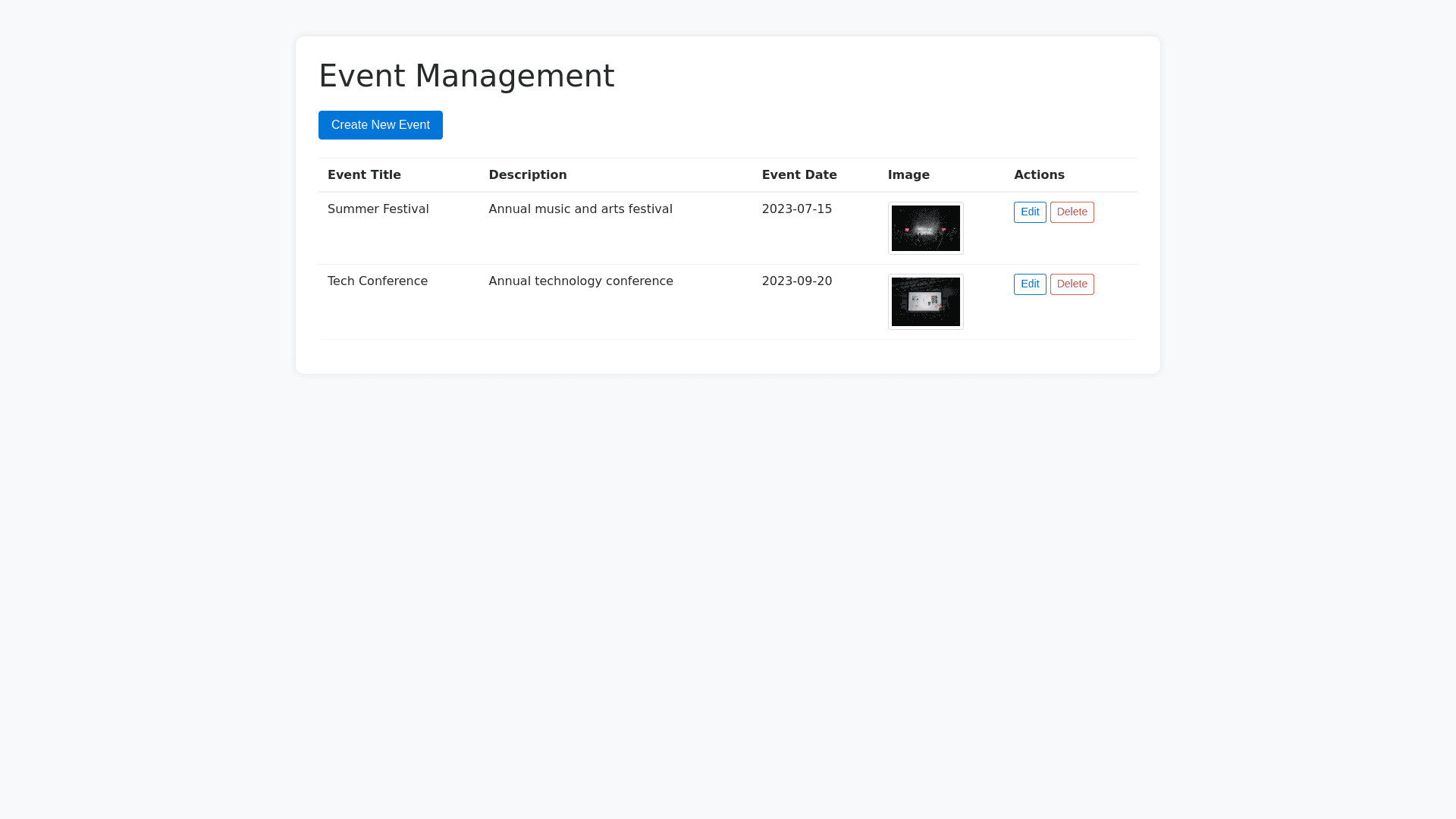Image resolution: width=1456 pixels, height=819 pixels.
Task: Click "Annual music and arts festival" description
Action: pos(580,209)
